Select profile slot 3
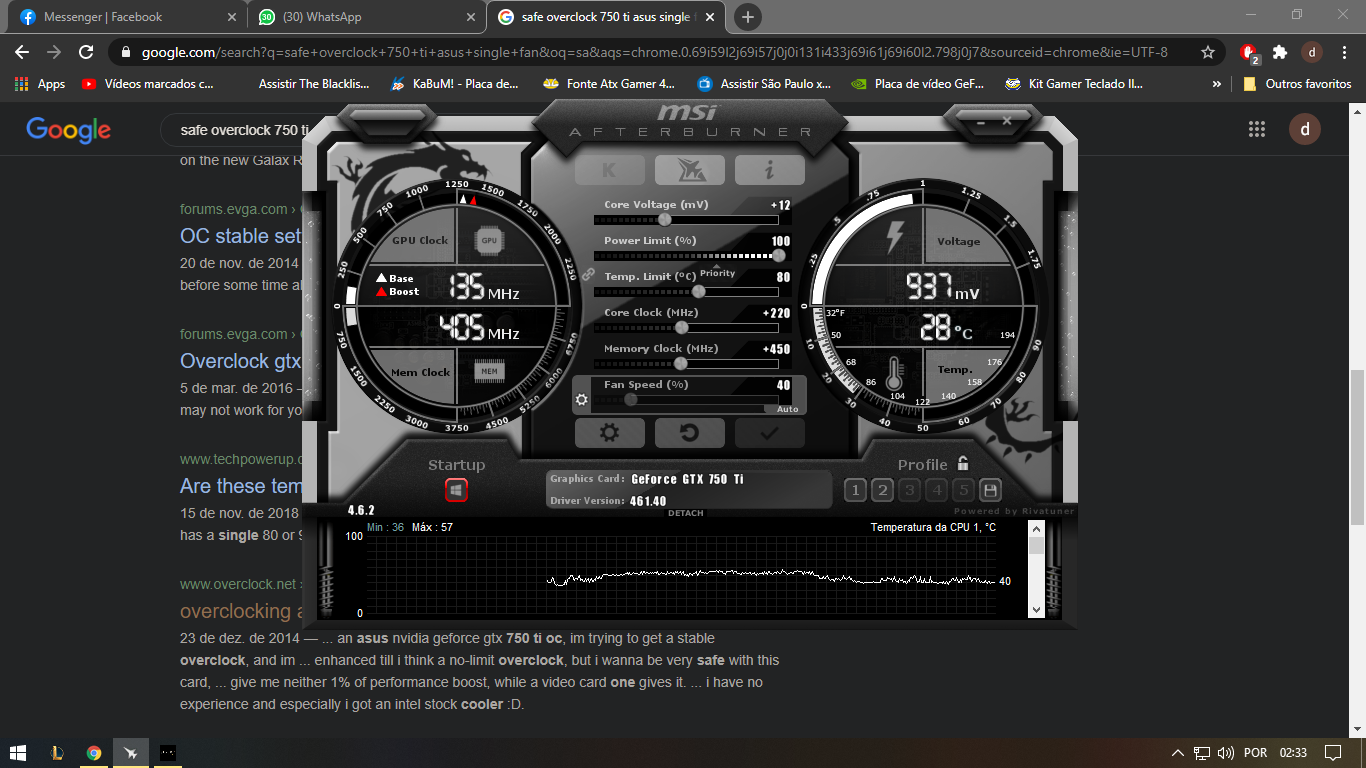Image resolution: width=1366 pixels, height=768 pixels. click(909, 490)
